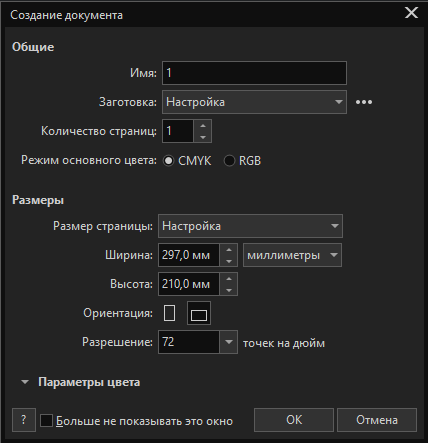This screenshot has width=428, height=443.
Task: Expand Параметры цвета section
Action: coord(25,382)
